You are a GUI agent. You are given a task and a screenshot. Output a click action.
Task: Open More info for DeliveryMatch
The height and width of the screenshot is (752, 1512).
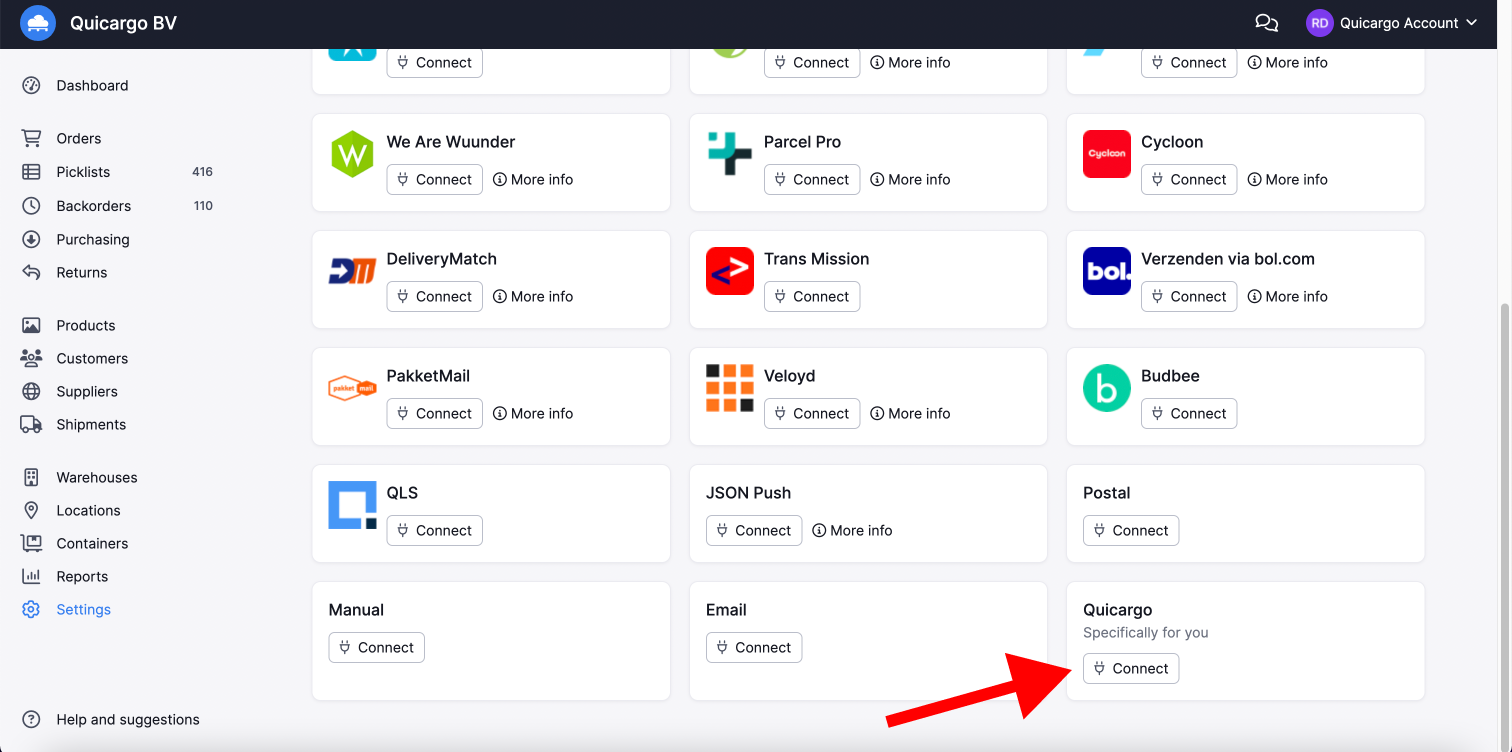pyautogui.click(x=533, y=296)
